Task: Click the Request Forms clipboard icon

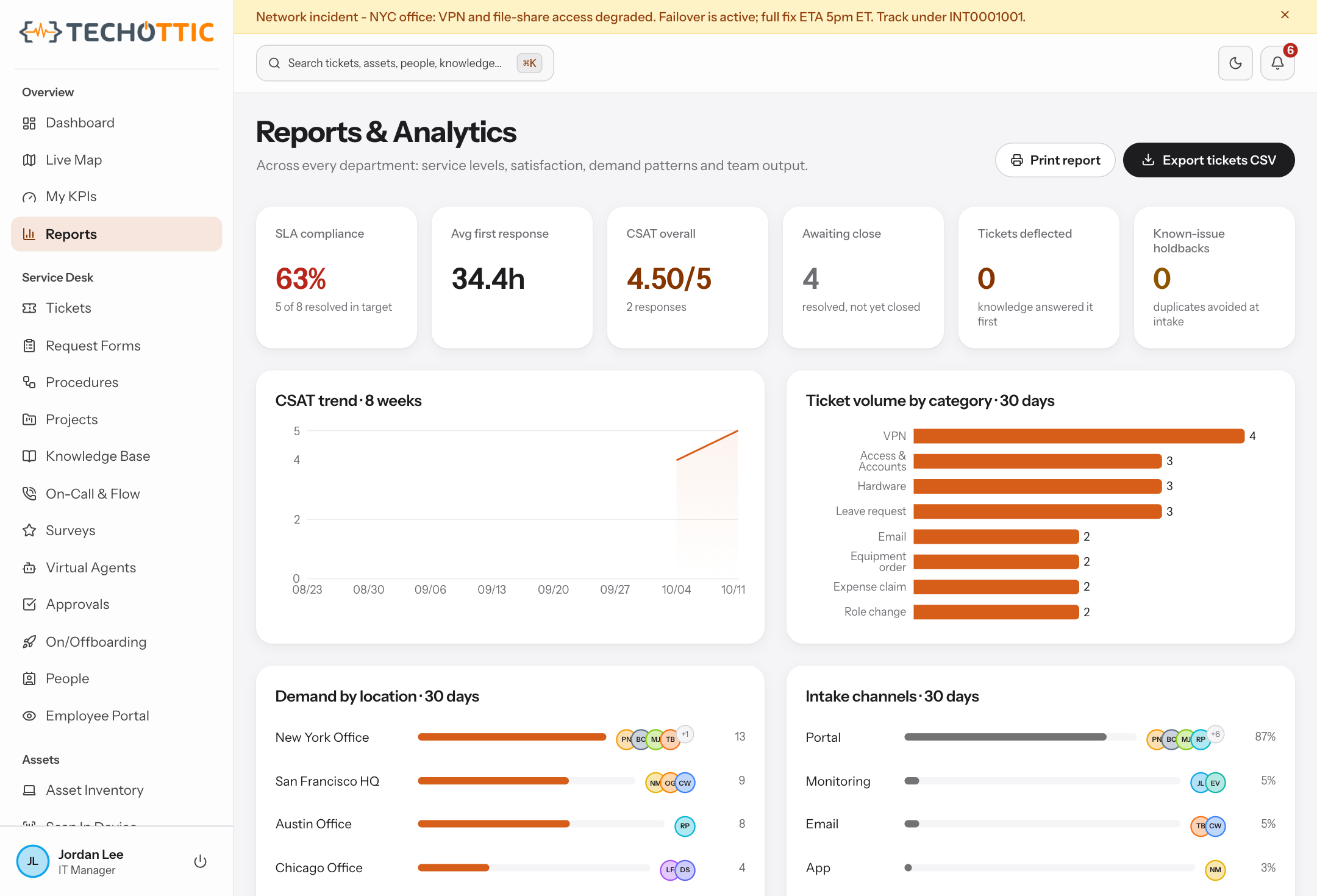Action: [29, 346]
